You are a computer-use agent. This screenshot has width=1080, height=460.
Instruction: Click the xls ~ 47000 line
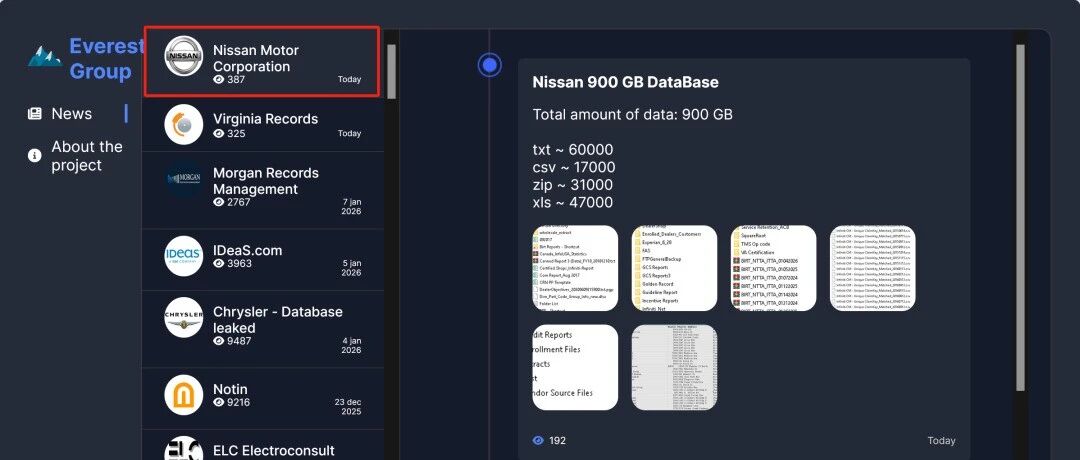[x=572, y=202]
